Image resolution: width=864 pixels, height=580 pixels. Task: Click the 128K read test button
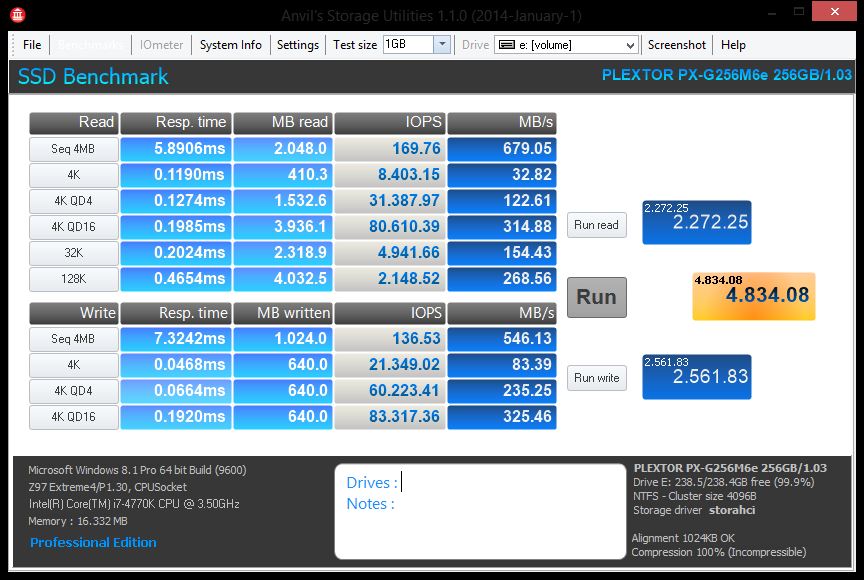[x=74, y=278]
